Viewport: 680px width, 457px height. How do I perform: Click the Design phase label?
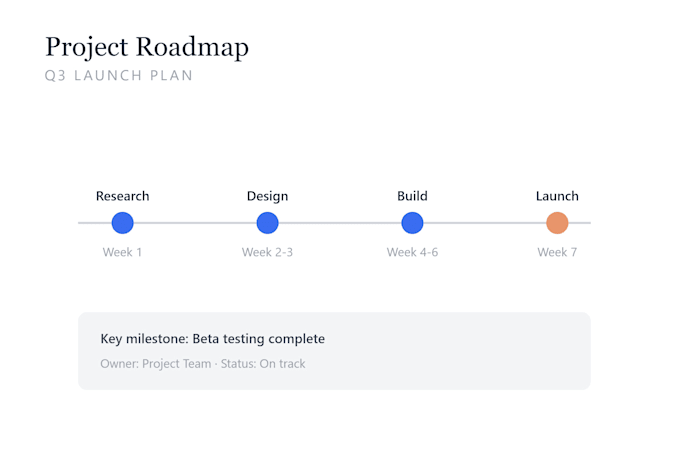point(268,196)
